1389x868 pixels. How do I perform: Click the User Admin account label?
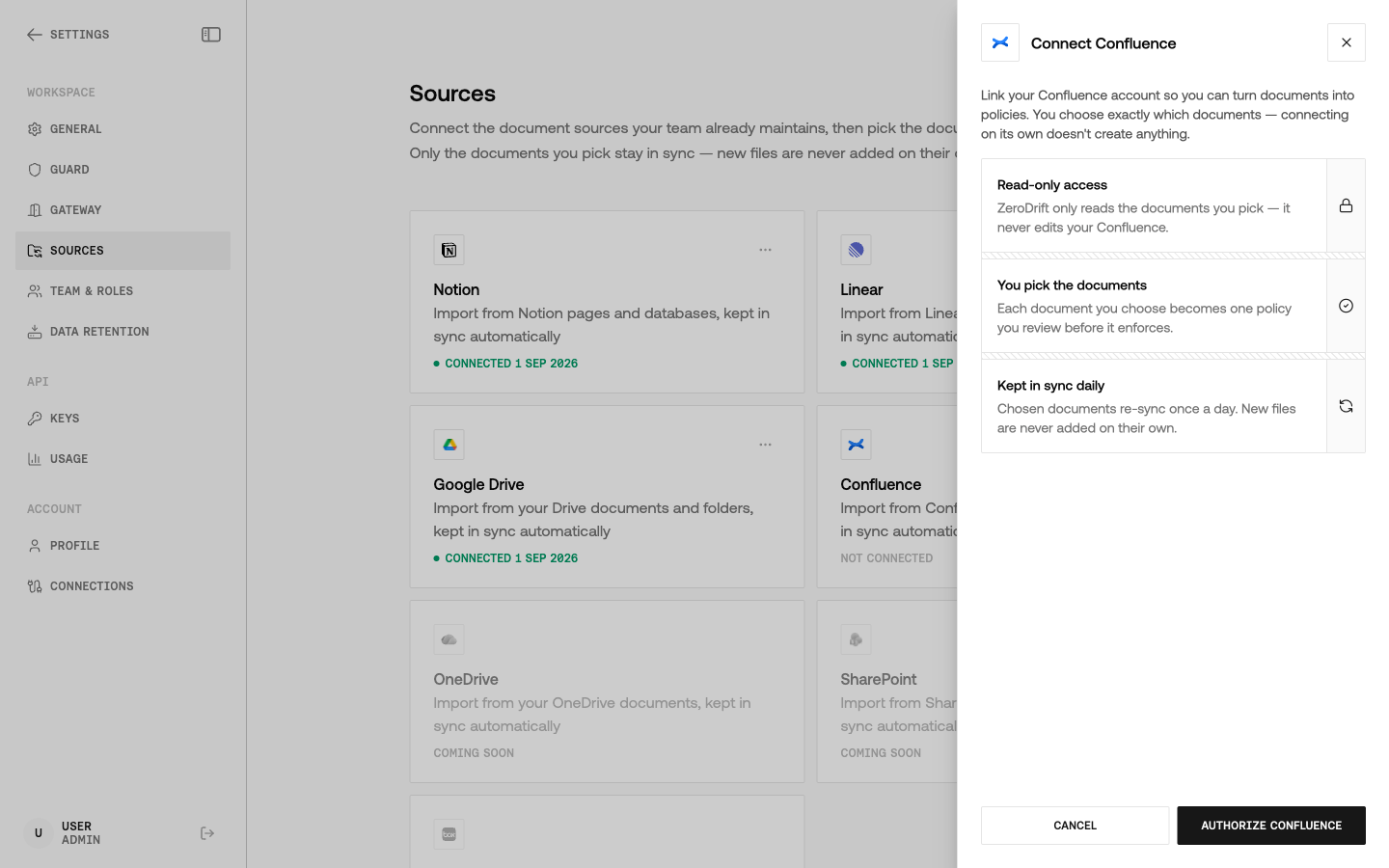click(x=81, y=833)
